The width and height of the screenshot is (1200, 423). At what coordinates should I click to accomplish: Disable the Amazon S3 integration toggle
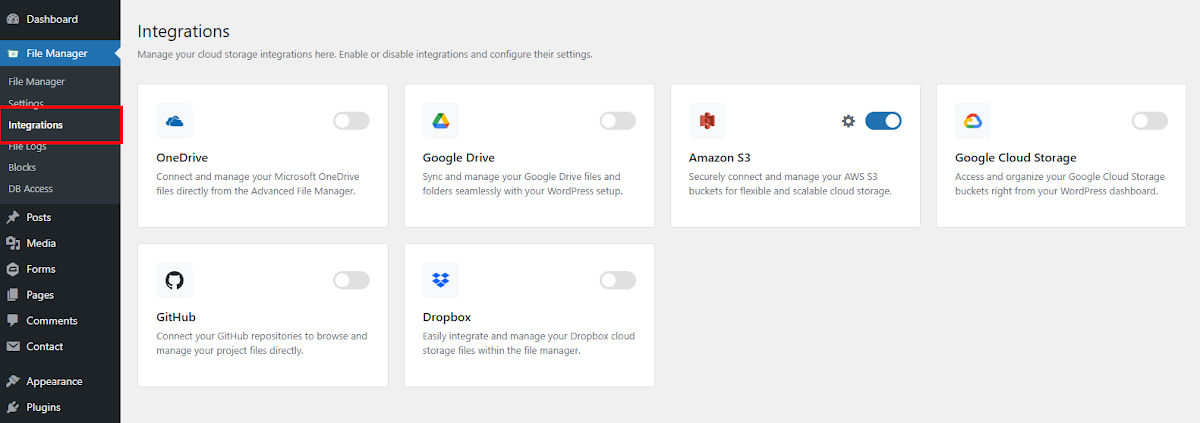click(x=883, y=121)
